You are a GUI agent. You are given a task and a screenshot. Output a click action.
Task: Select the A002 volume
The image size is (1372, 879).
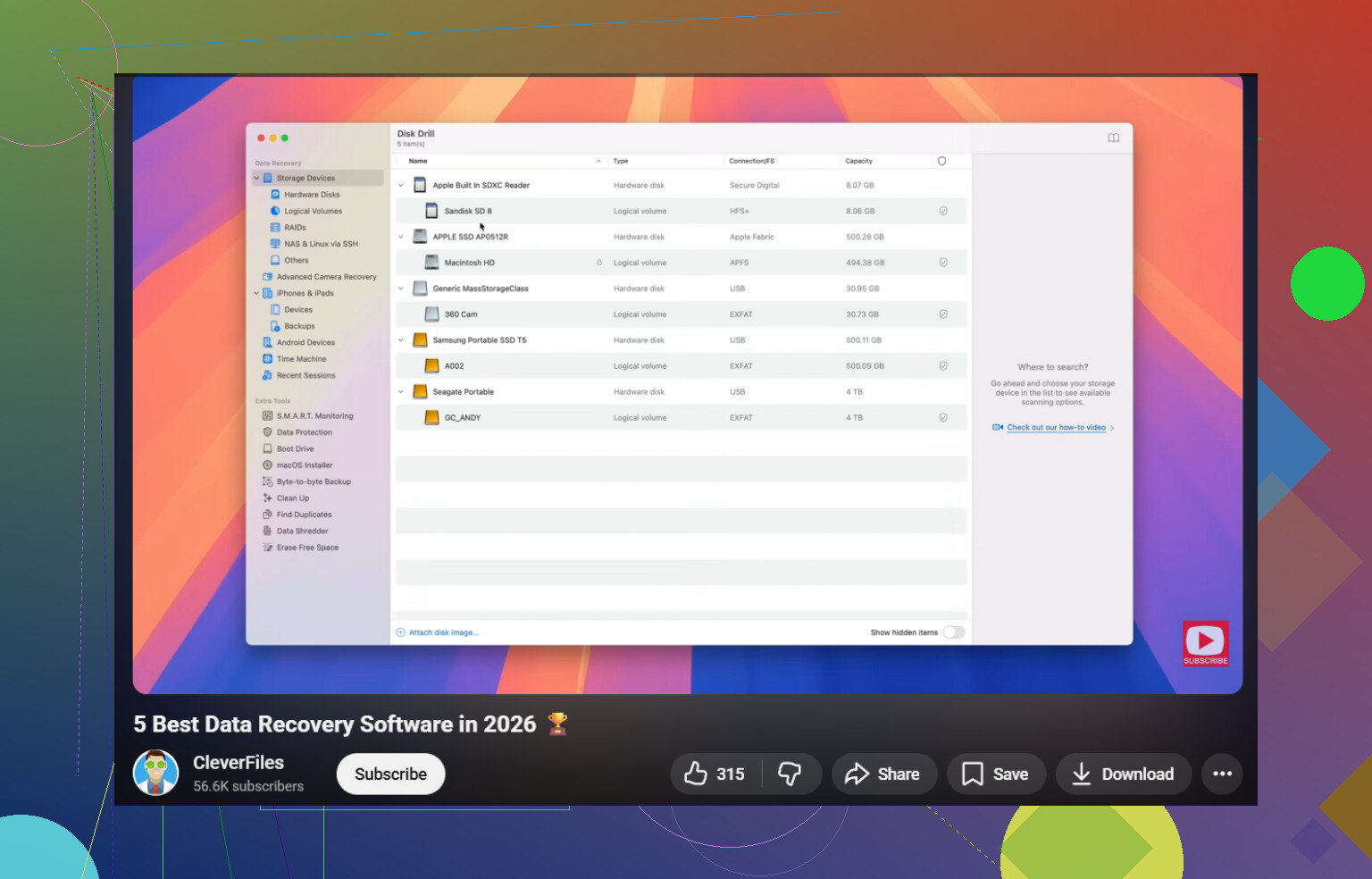tap(682, 366)
